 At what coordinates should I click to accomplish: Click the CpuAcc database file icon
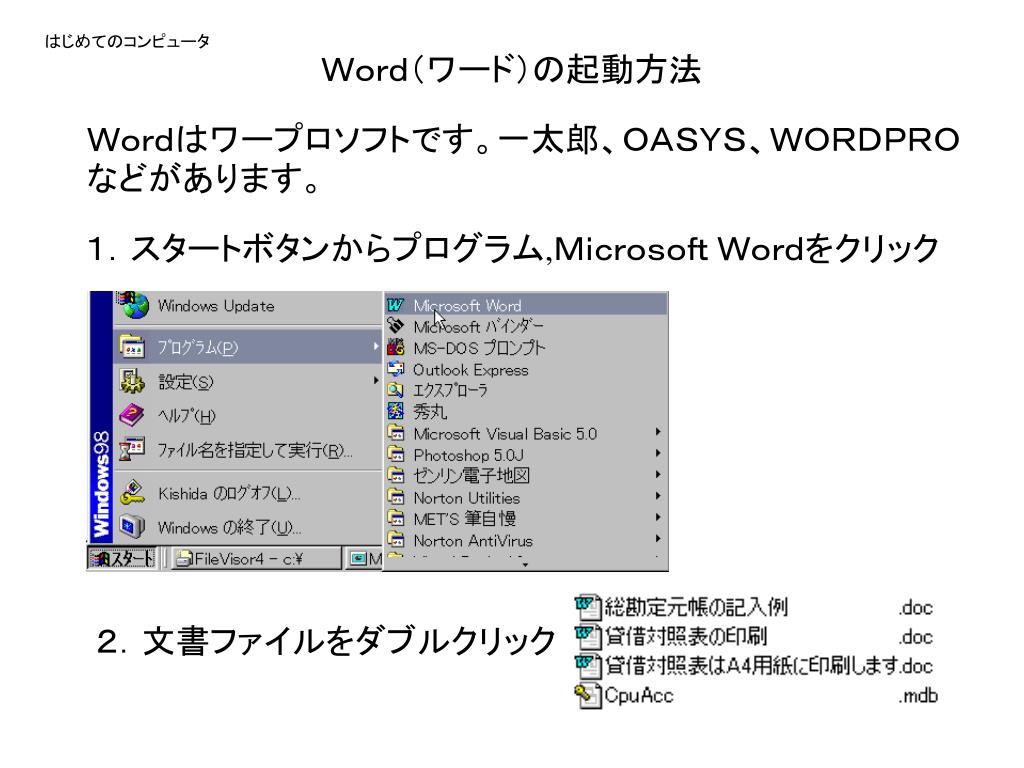coord(588,696)
